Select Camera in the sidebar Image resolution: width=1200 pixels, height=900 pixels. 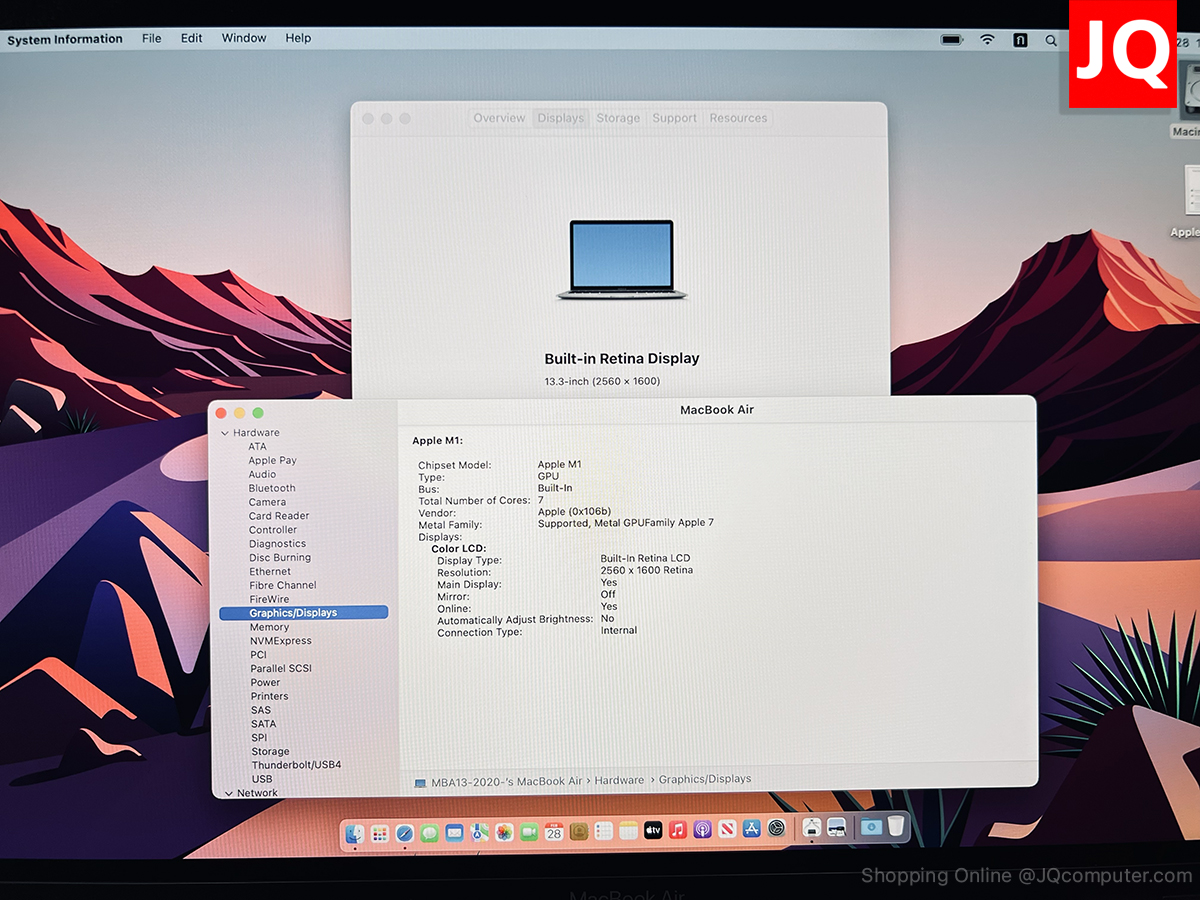click(267, 502)
